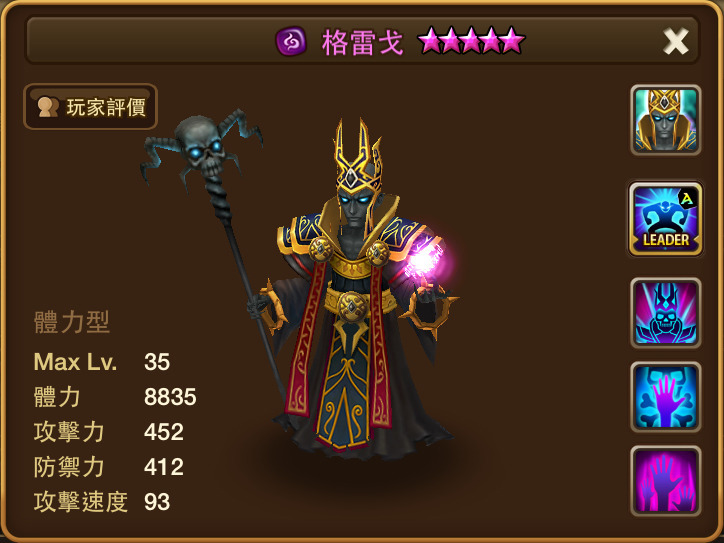Click the 攻擊力 452 stat row
The width and height of the screenshot is (724, 543).
point(109,432)
